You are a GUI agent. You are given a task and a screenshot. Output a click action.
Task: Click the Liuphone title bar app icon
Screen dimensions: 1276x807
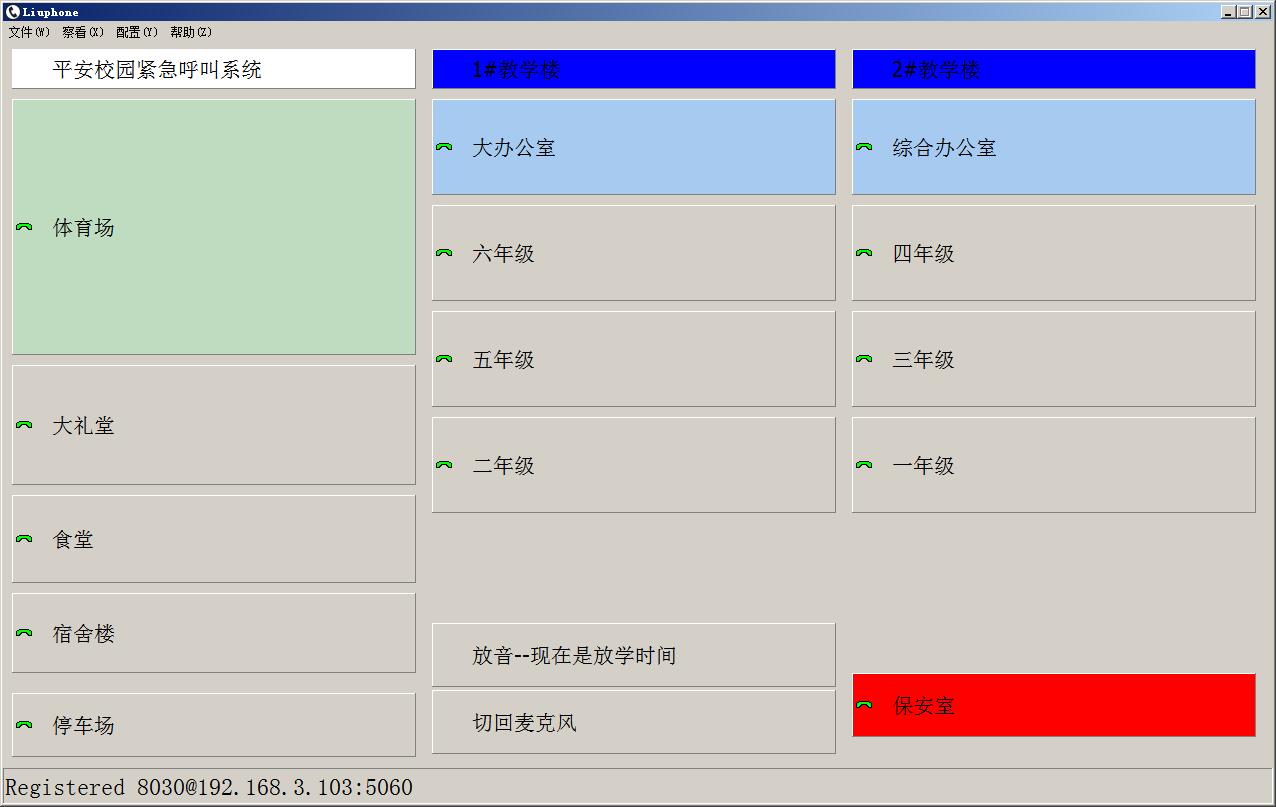[x=13, y=12]
